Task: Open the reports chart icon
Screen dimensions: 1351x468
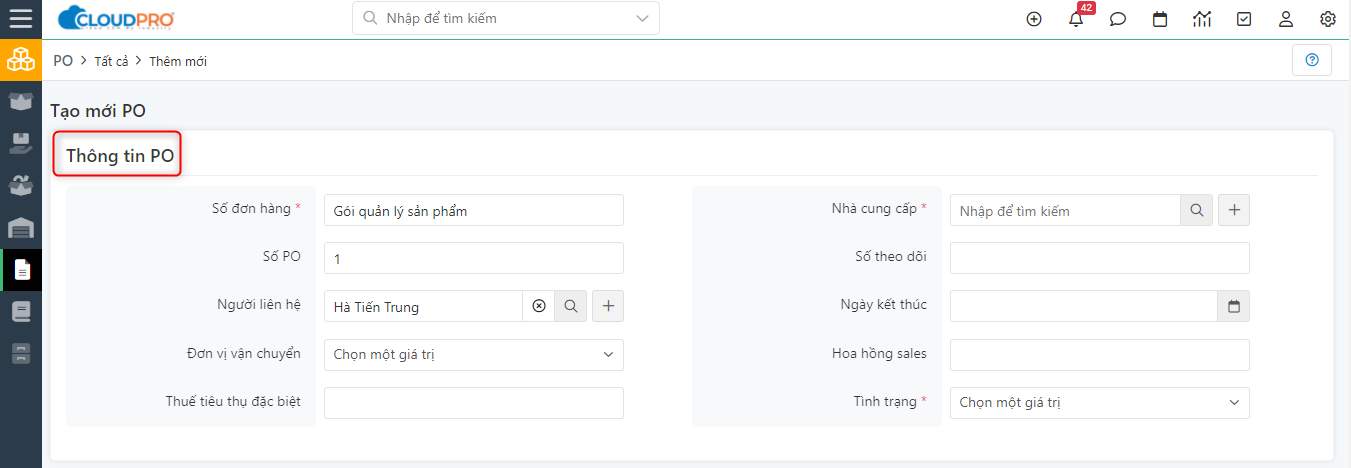Action: pyautogui.click(x=1202, y=19)
